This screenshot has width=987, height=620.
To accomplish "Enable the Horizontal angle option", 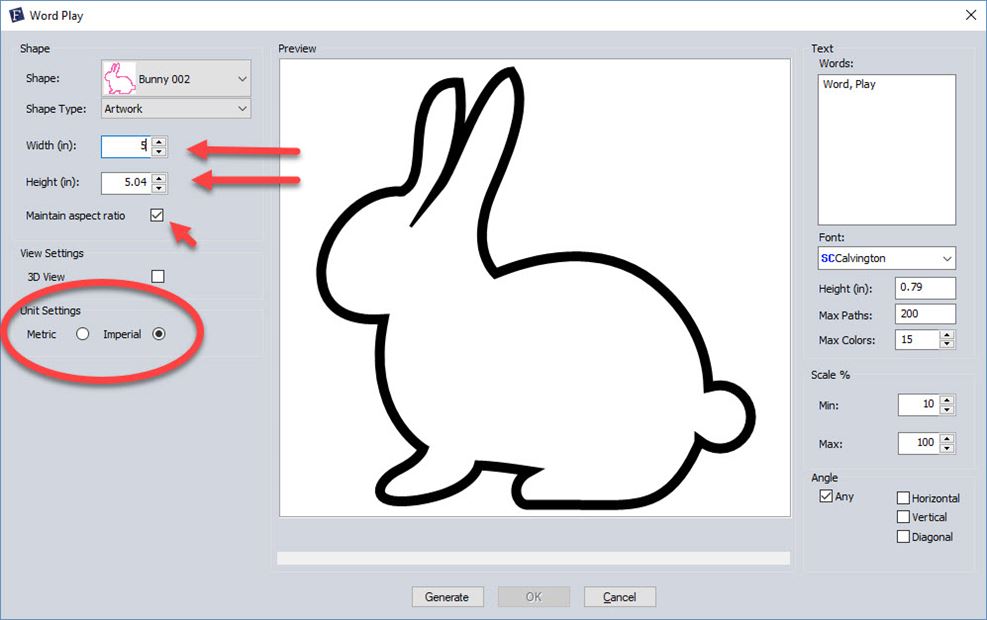I will coord(904,497).
